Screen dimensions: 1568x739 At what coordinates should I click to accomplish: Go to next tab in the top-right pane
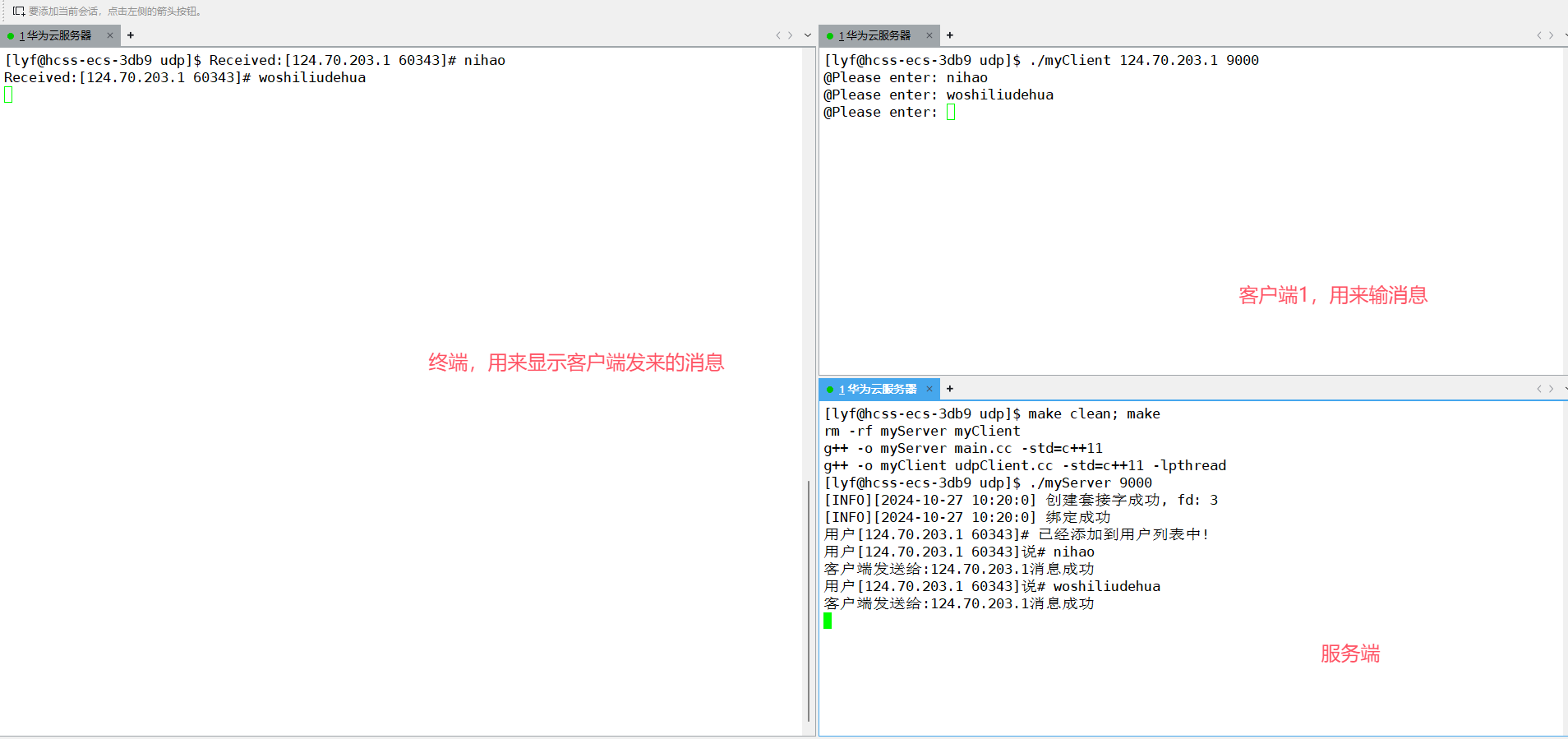point(1552,35)
